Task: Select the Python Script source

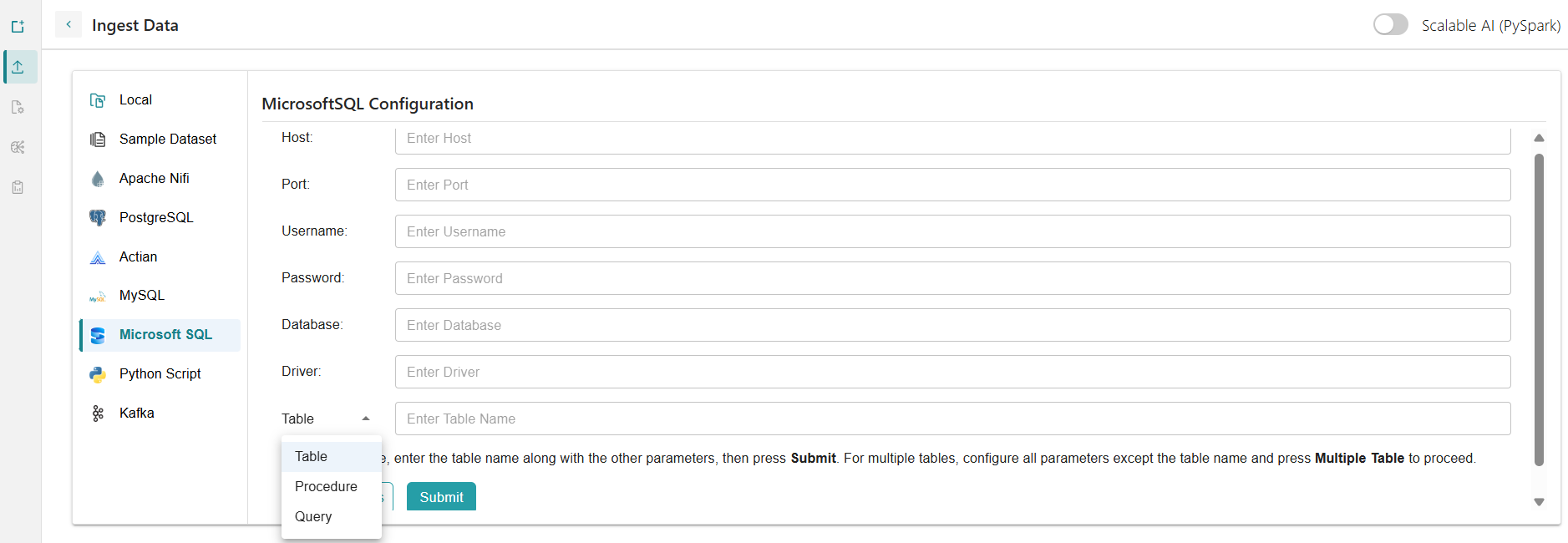Action: click(160, 373)
